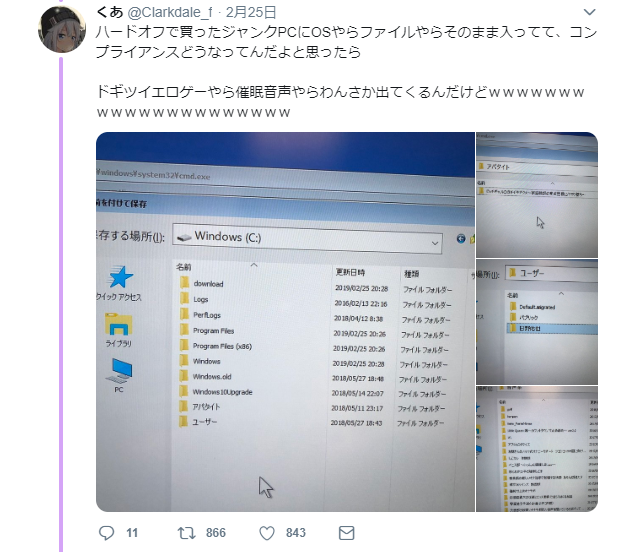633x552 pixels.
Task: Open the large Windows (C:) photo
Action: tap(285, 322)
